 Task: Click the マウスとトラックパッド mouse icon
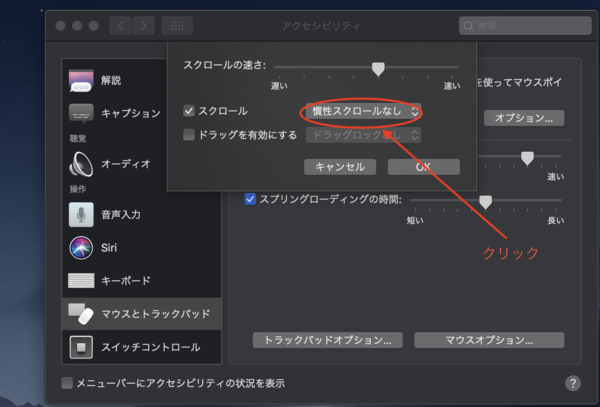(x=81, y=314)
